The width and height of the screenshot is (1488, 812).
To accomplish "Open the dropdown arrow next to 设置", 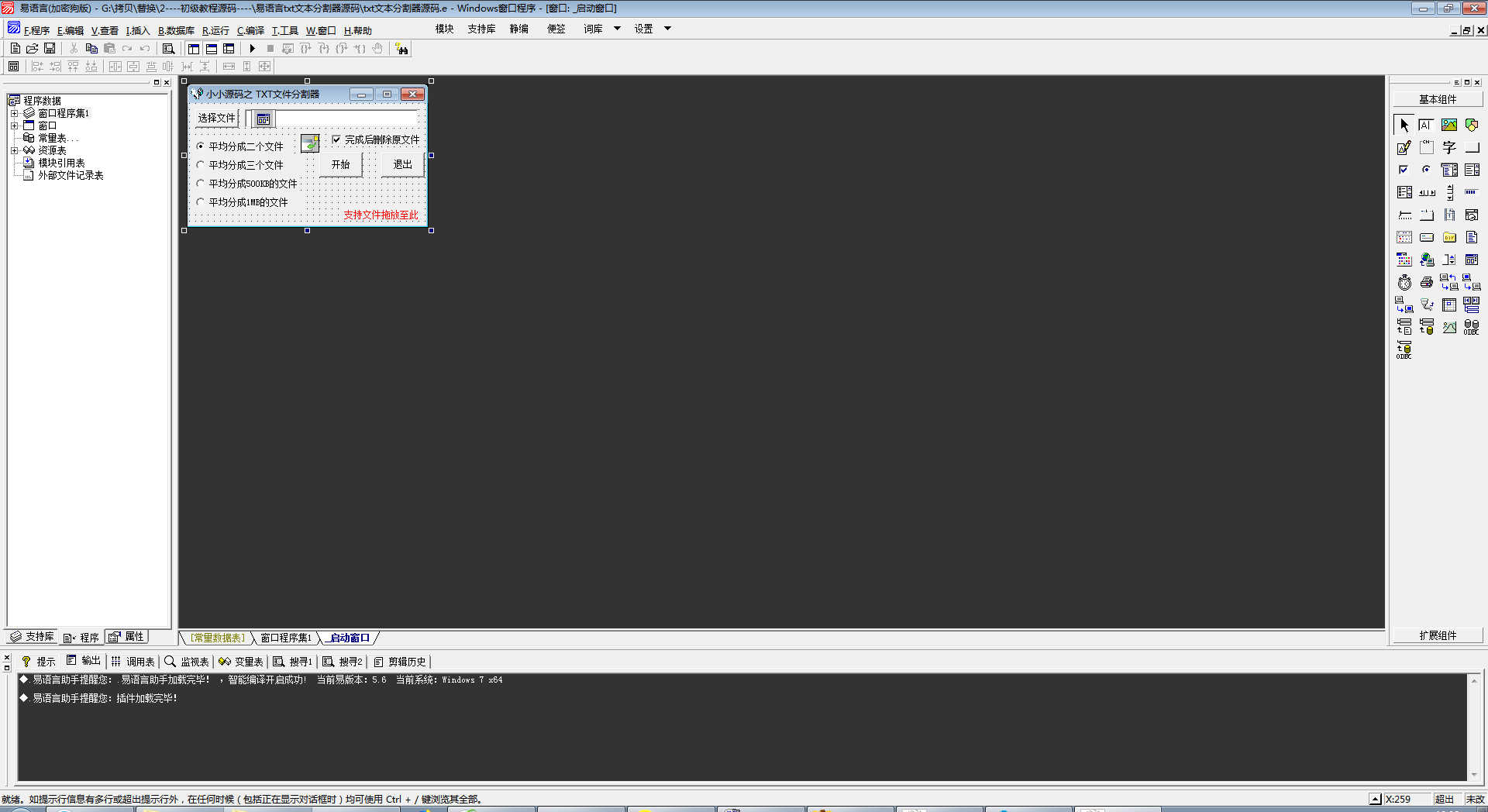I will [667, 29].
